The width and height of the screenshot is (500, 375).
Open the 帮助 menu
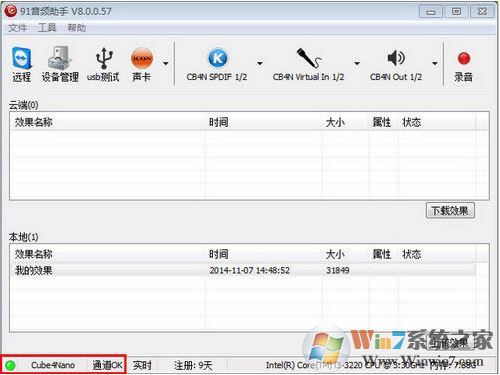click(x=77, y=28)
